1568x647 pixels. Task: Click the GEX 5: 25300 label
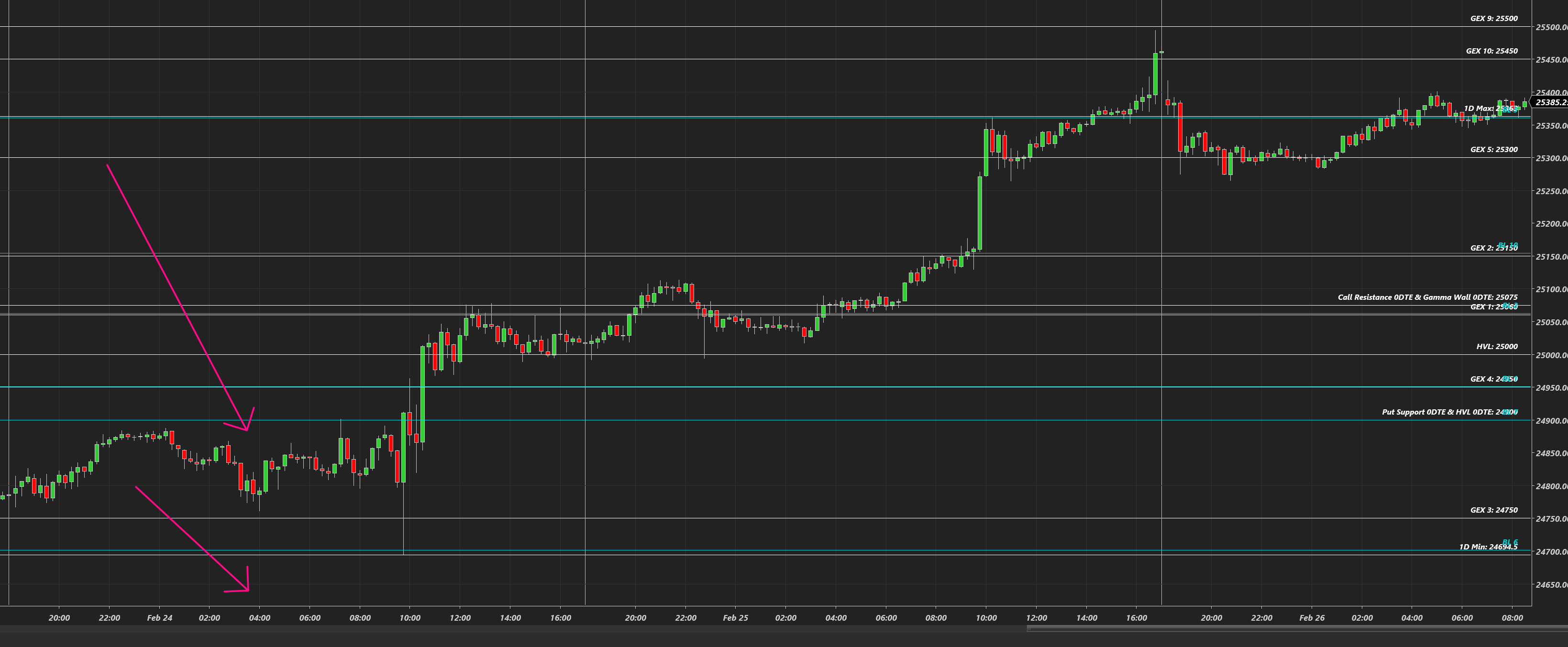(1494, 149)
